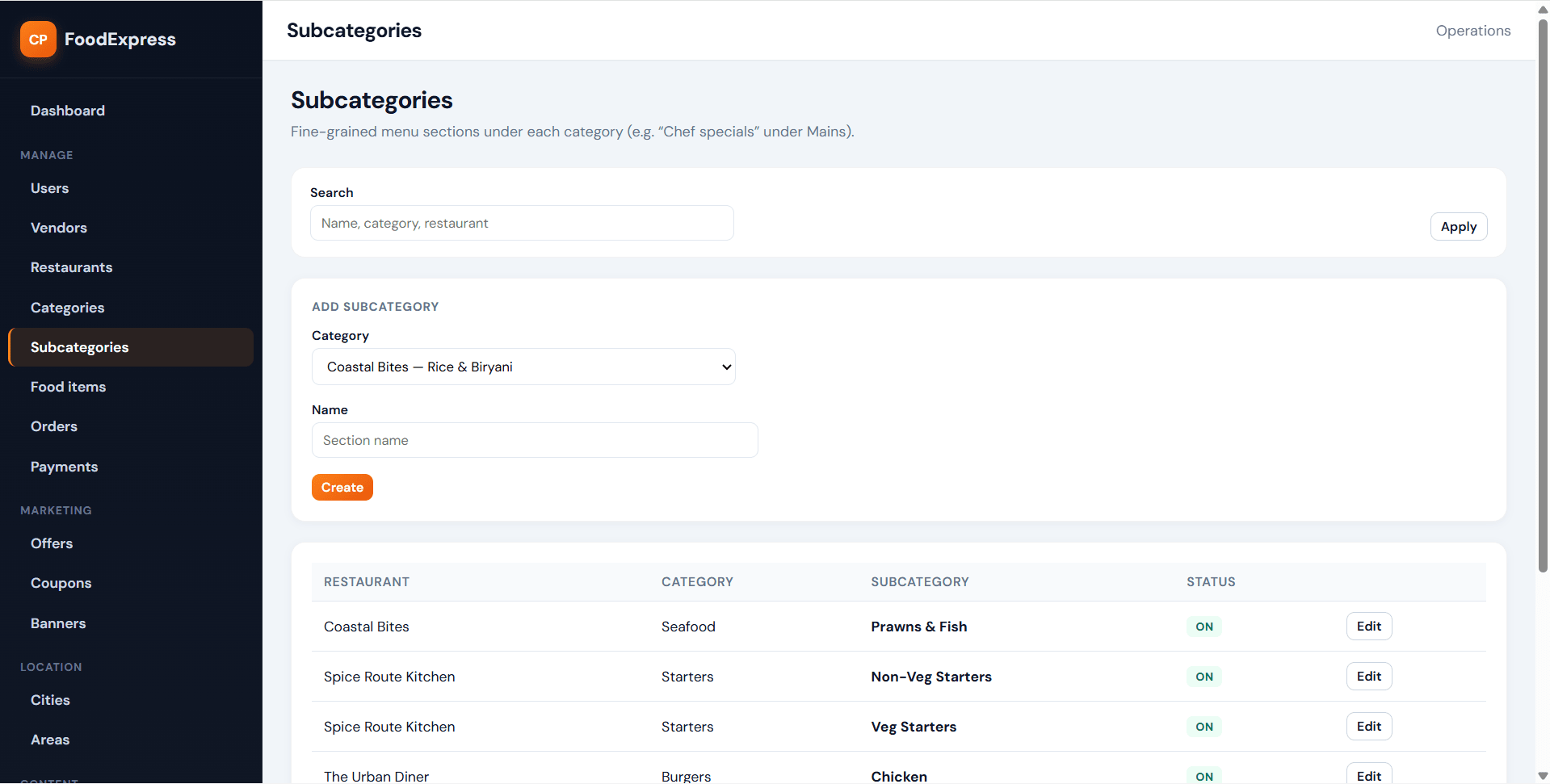The image size is (1550, 784).
Task: Edit the Non-Veg Starters subcategory
Action: [1369, 677]
